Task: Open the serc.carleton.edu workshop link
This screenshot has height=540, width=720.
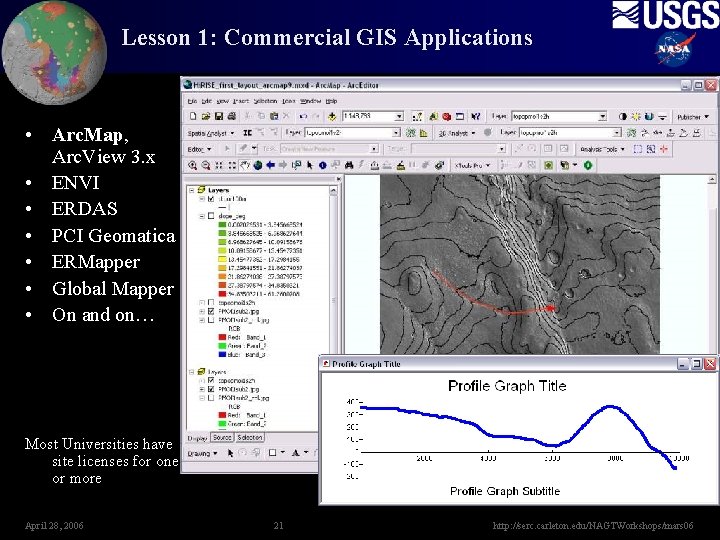Action: [592, 525]
